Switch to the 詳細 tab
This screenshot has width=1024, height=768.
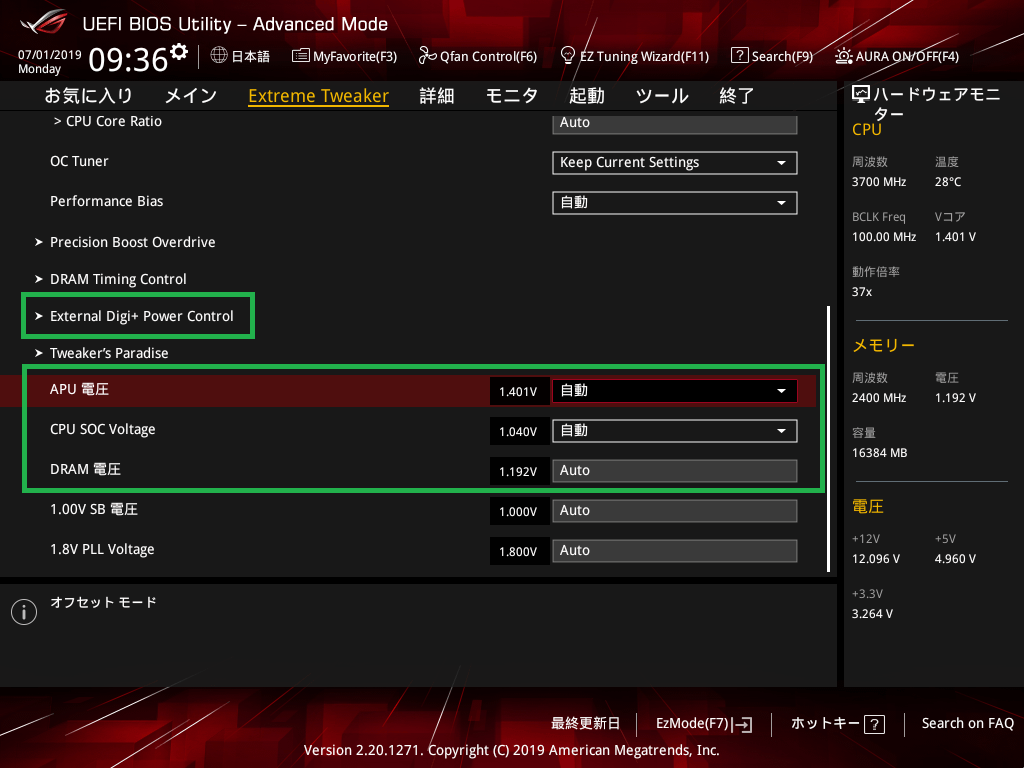[437, 96]
